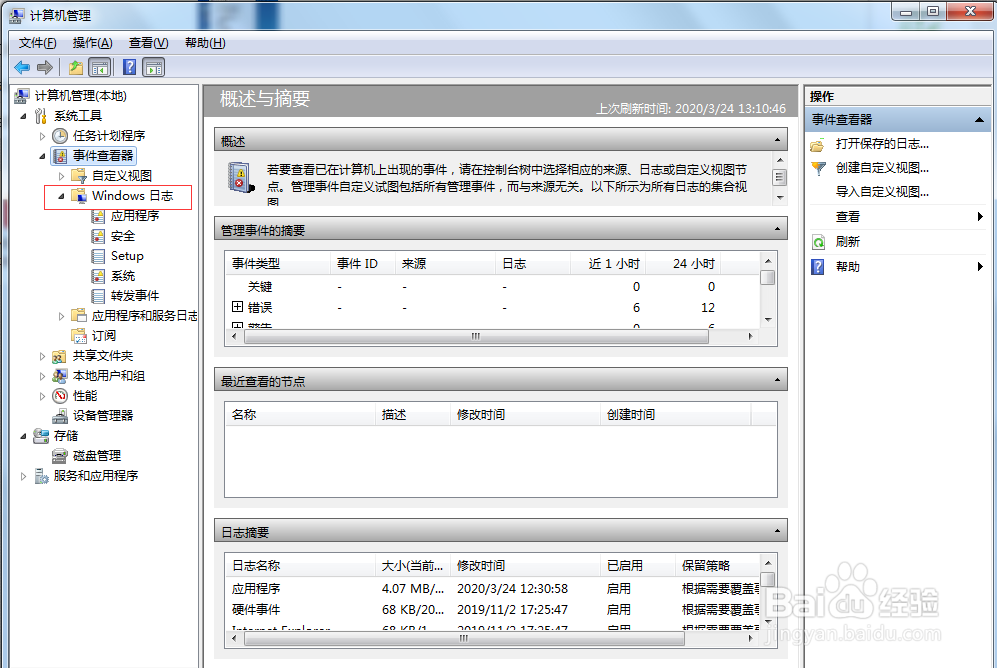997x668 pixels.
Task: Select the 性能 monitor icon
Action: tap(60, 396)
